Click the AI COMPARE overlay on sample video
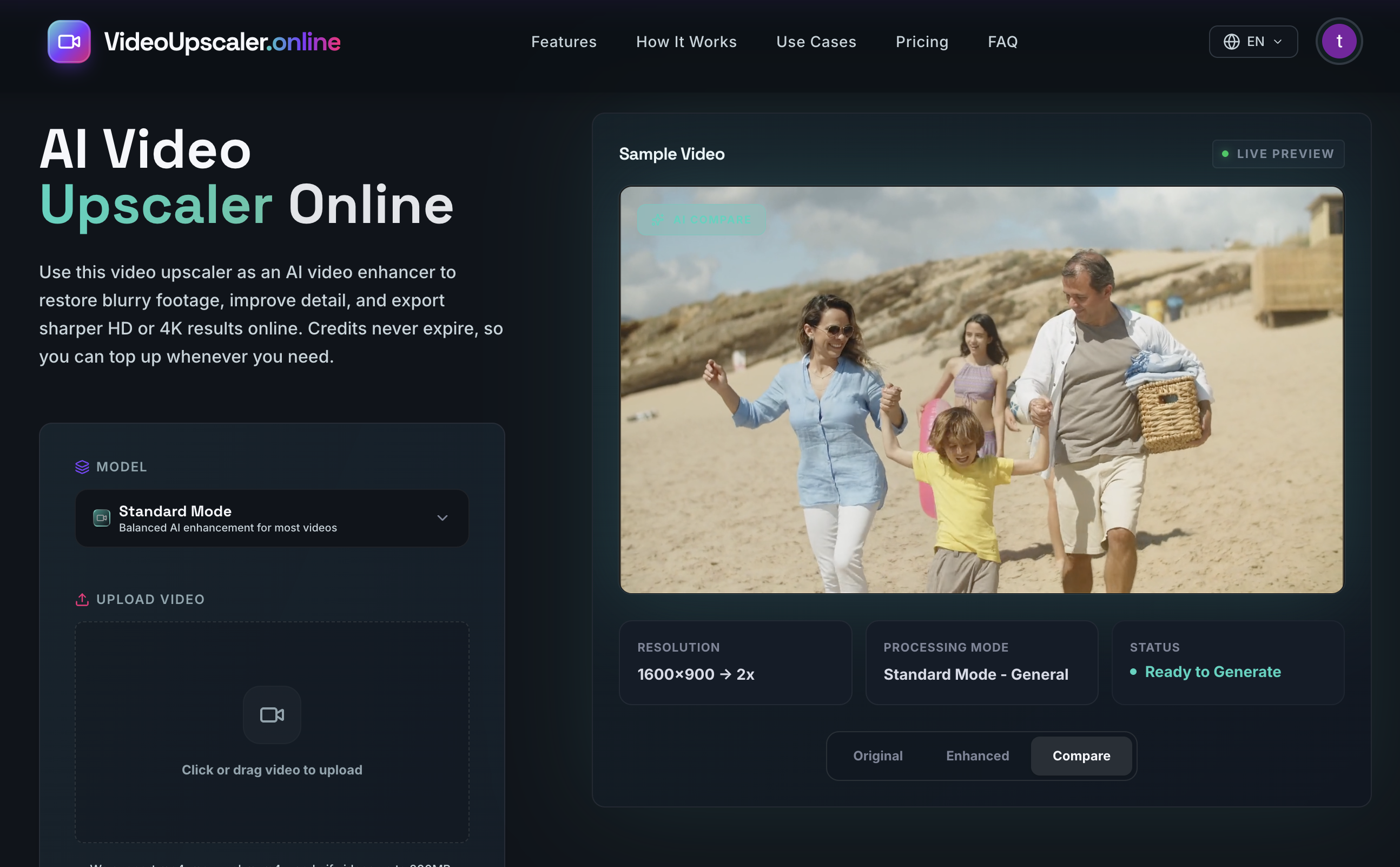Image resolution: width=1400 pixels, height=867 pixels. [x=701, y=219]
